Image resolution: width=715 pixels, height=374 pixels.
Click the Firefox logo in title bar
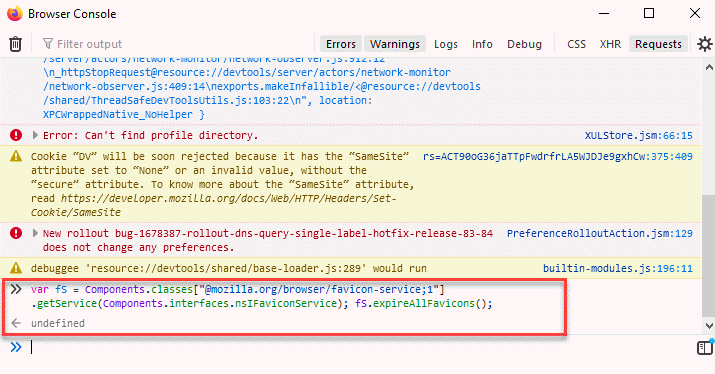pos(15,13)
